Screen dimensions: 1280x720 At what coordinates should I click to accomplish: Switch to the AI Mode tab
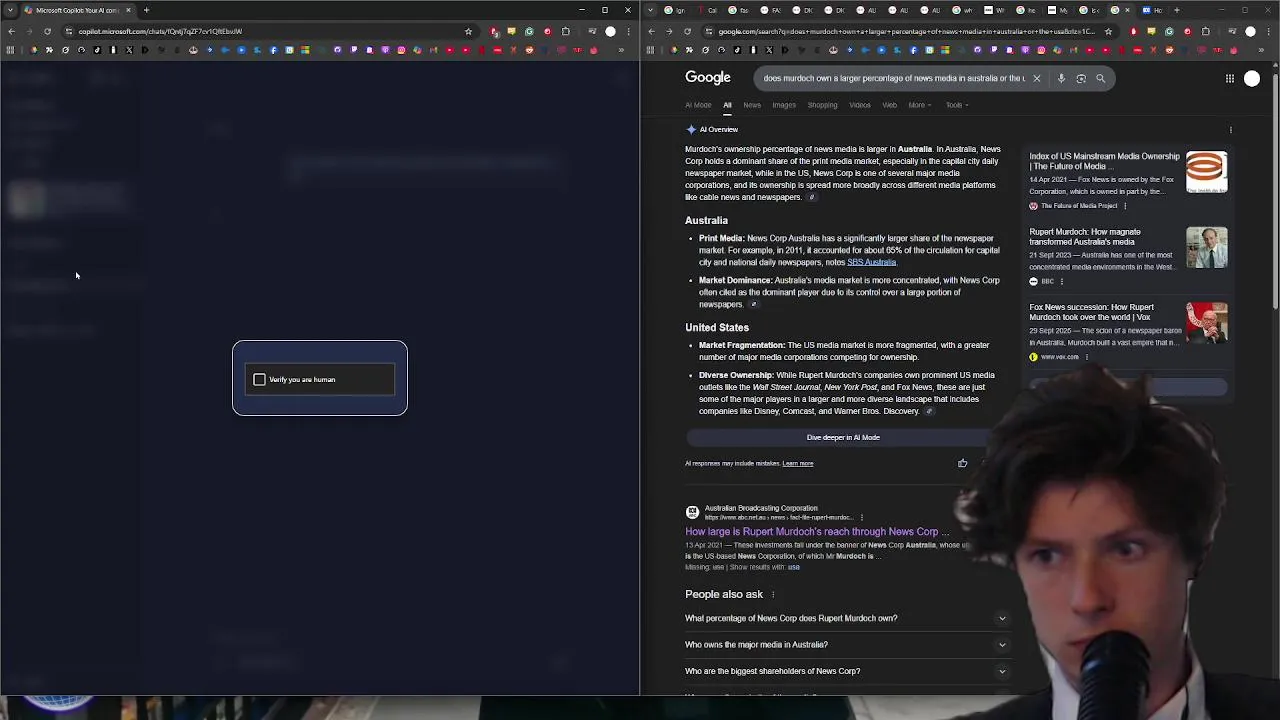698,105
